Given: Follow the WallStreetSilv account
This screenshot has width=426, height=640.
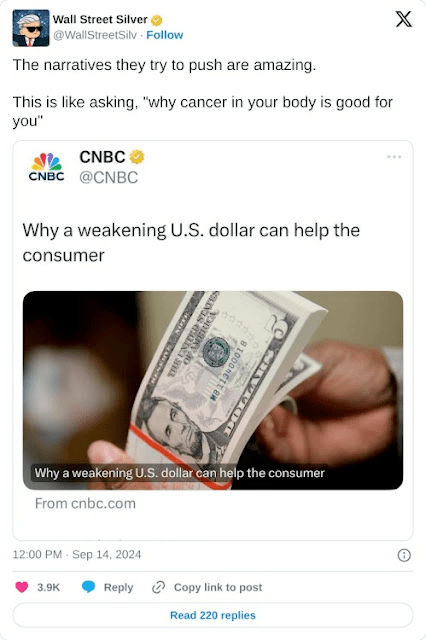Looking at the screenshot, I should [164, 35].
